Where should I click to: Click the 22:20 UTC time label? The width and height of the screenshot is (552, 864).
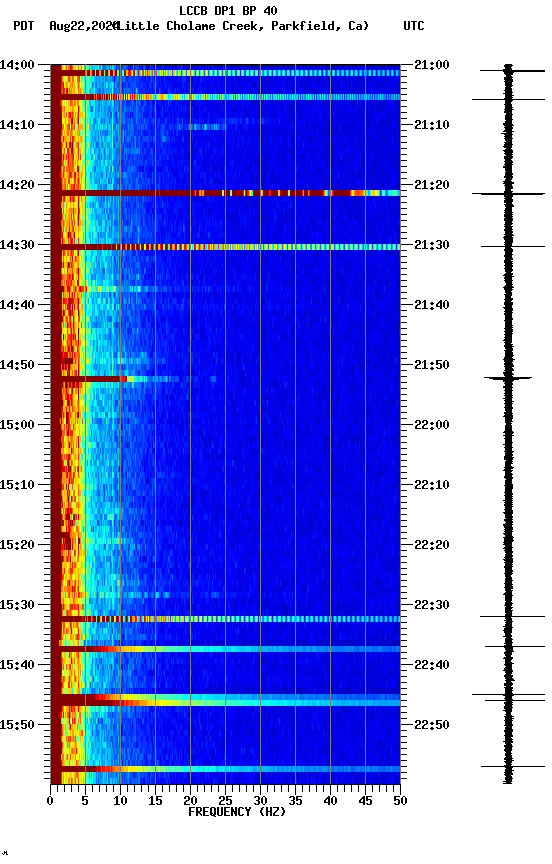[431, 545]
